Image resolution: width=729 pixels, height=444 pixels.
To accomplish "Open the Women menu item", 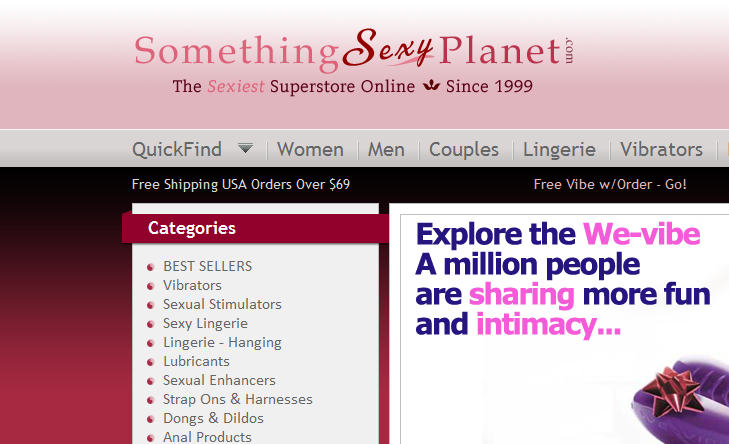I will point(310,149).
